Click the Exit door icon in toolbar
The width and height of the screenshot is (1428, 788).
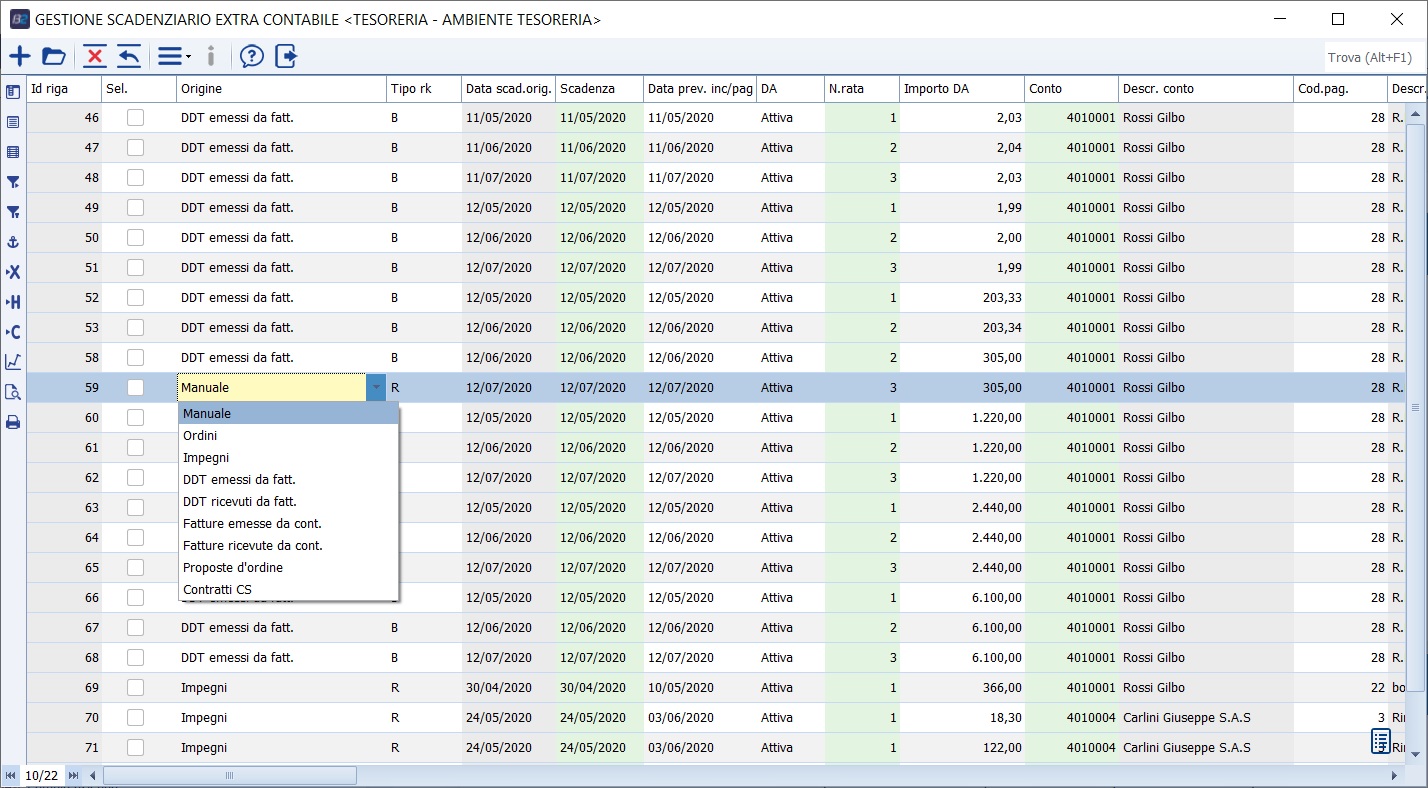[286, 56]
